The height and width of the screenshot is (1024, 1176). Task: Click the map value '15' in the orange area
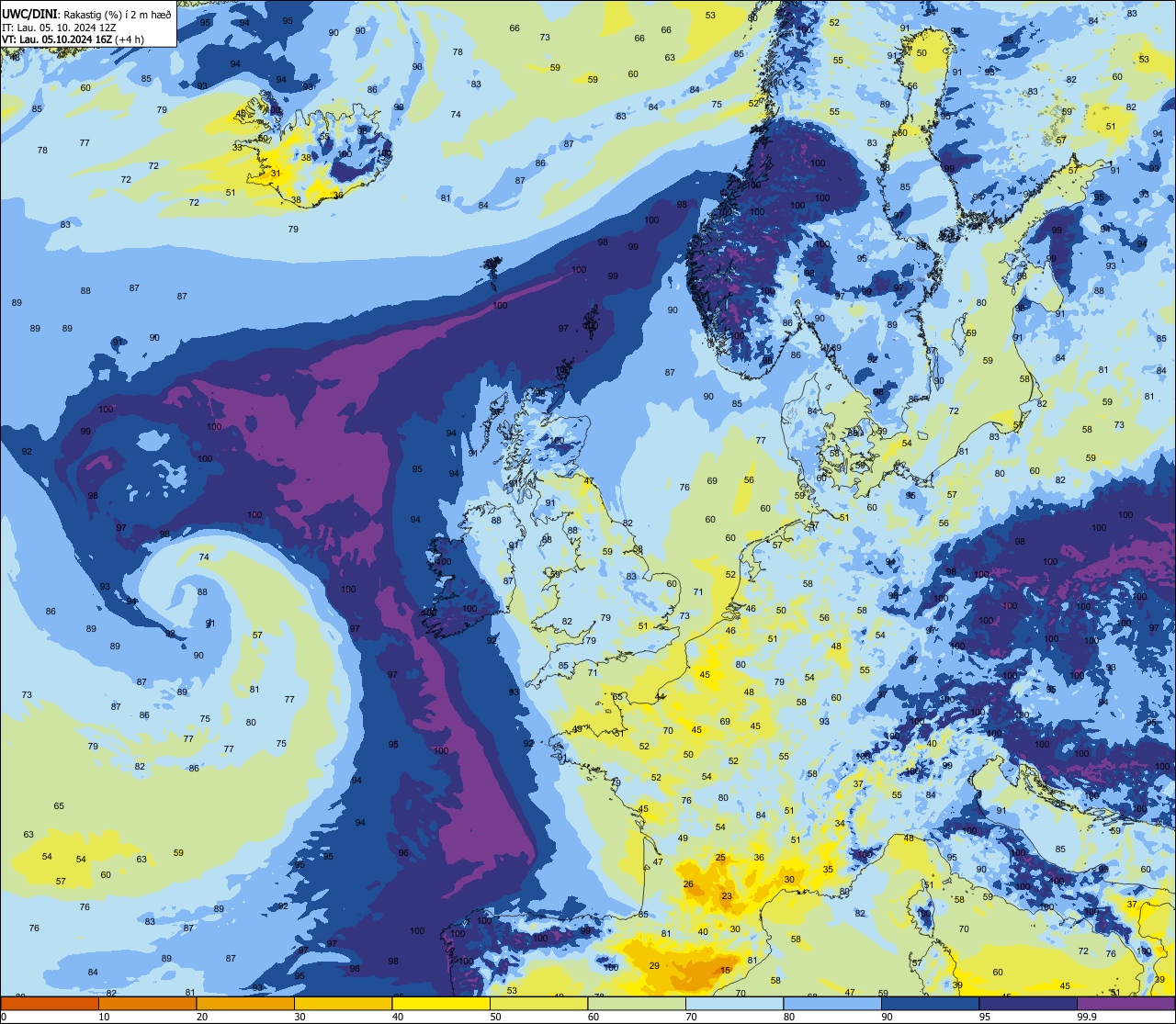coord(726,971)
